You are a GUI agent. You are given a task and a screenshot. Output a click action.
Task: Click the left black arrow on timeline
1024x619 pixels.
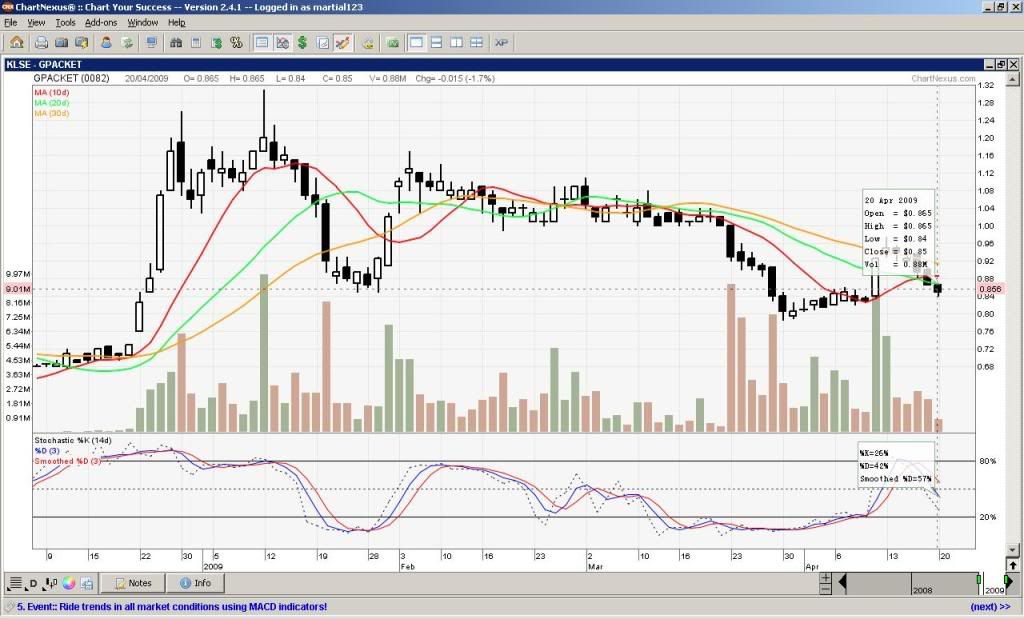point(842,583)
